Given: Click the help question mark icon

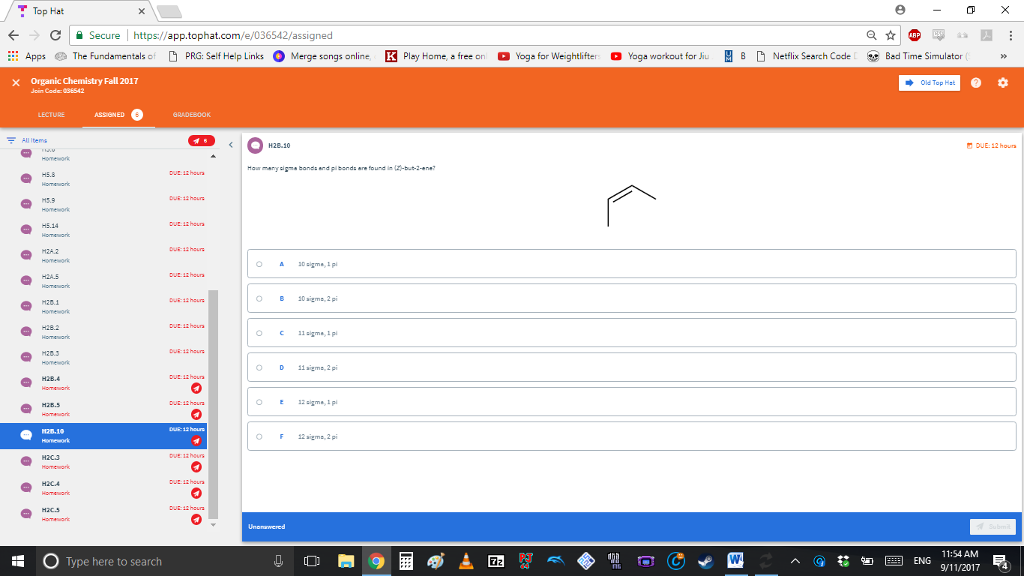Looking at the screenshot, I should (x=976, y=83).
